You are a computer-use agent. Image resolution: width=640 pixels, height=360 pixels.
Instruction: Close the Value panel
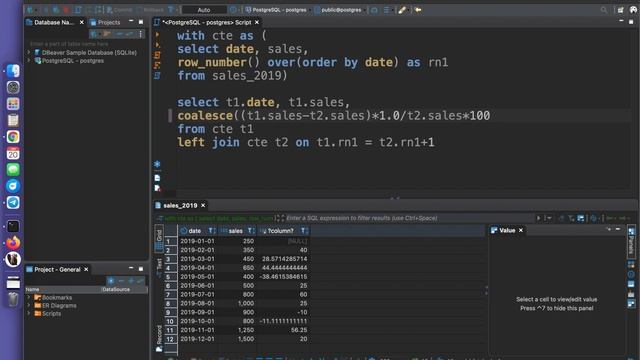521,230
